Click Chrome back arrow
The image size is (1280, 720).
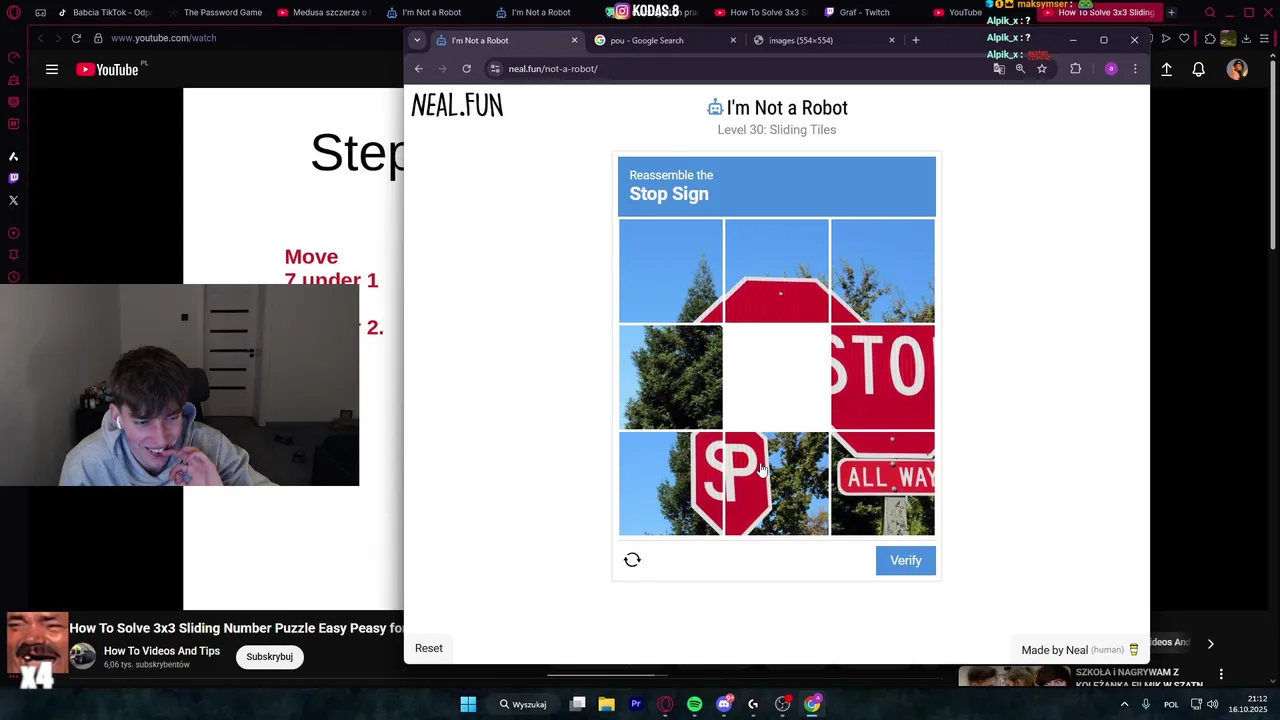pyautogui.click(x=419, y=69)
